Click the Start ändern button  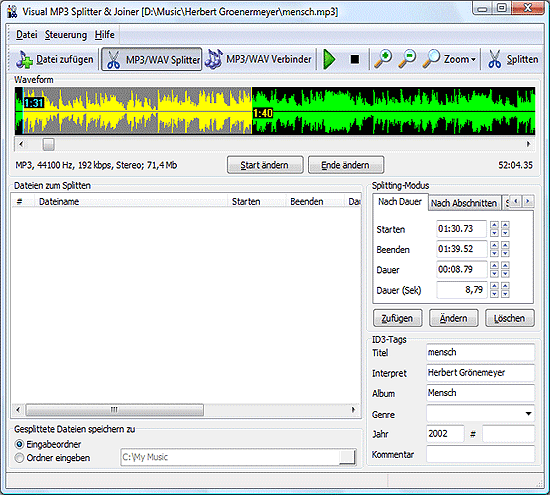[x=265, y=165]
